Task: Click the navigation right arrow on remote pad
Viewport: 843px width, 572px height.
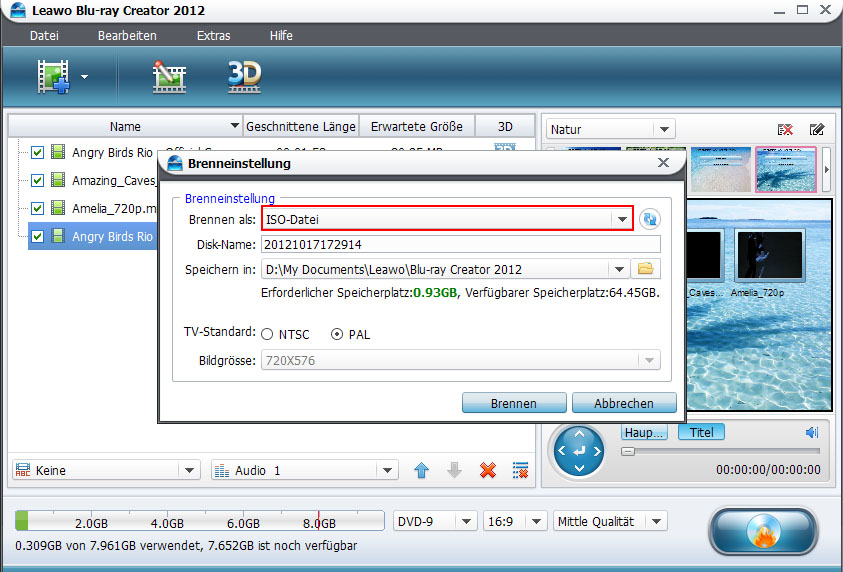Action: [597, 451]
